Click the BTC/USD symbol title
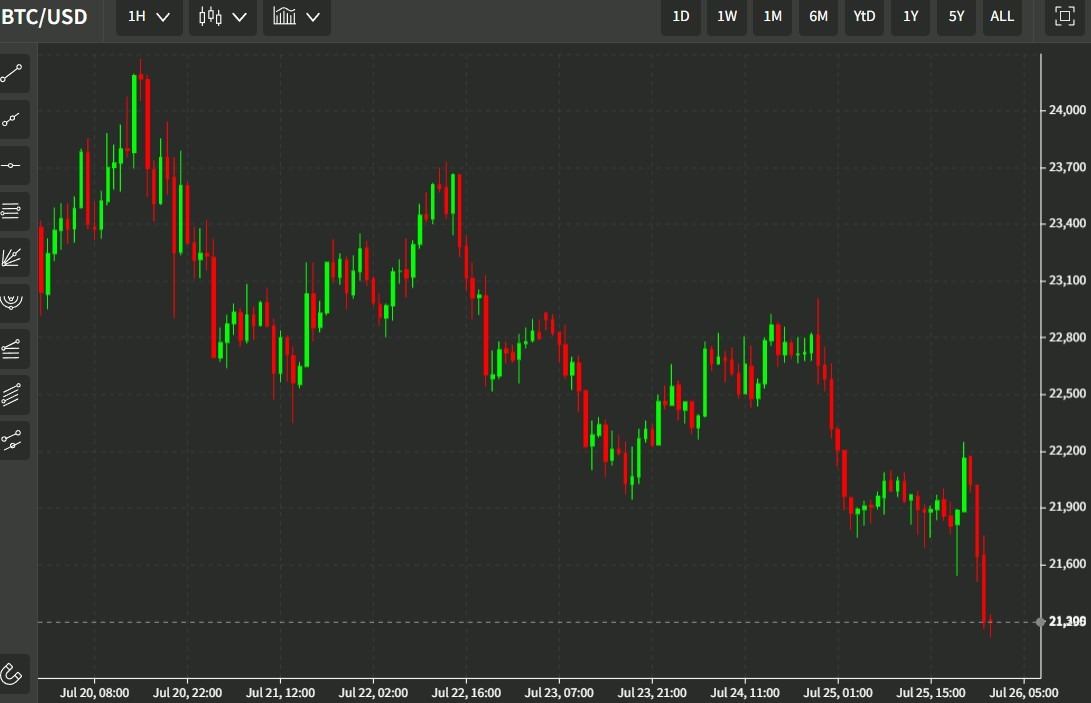This screenshot has width=1091, height=703. point(45,17)
